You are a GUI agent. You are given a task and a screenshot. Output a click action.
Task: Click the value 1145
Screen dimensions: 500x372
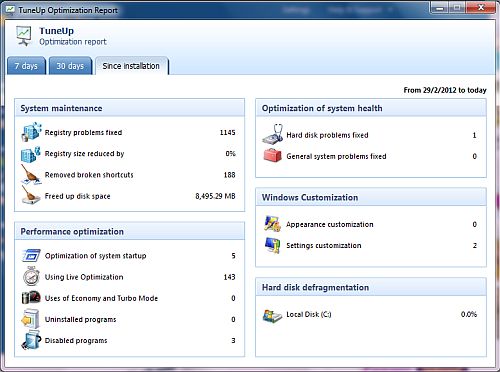(x=227, y=133)
